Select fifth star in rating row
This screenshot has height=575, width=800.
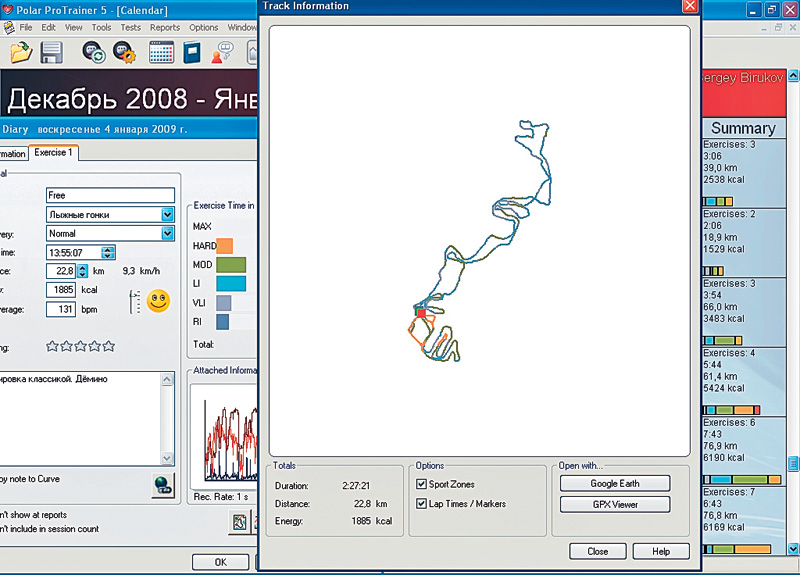pos(109,346)
